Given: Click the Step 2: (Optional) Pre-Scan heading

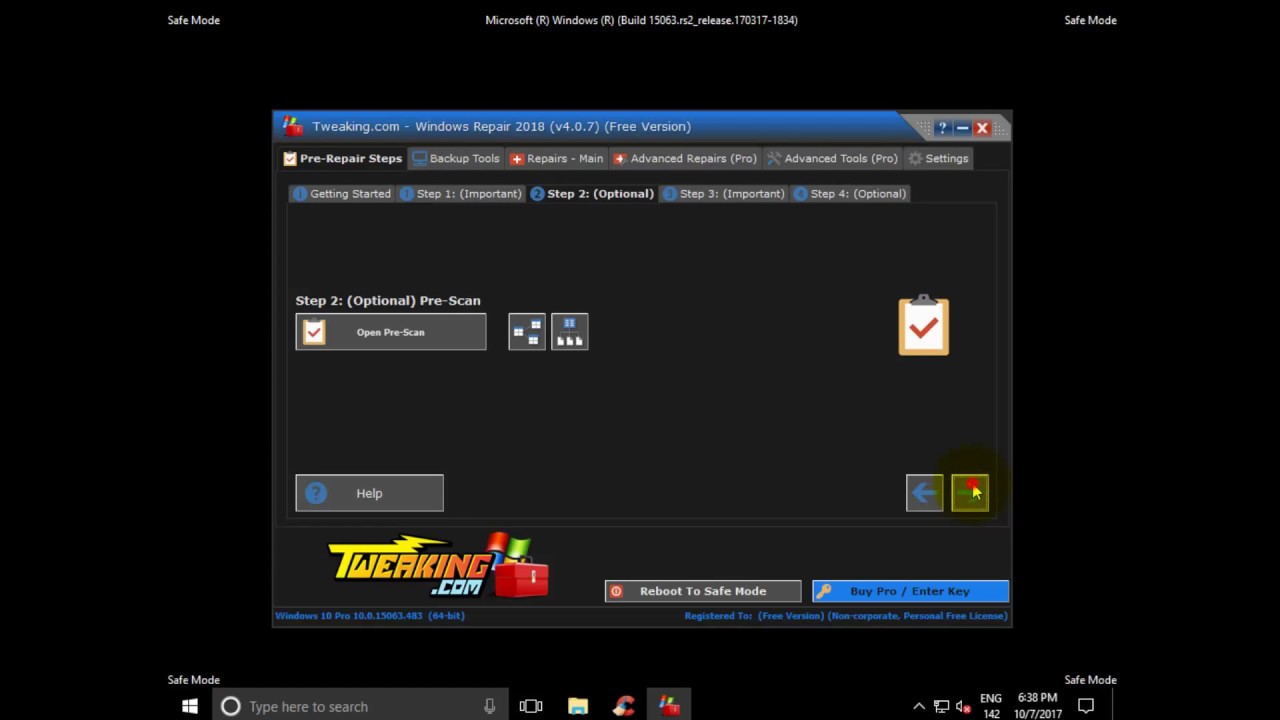Looking at the screenshot, I should 388,300.
